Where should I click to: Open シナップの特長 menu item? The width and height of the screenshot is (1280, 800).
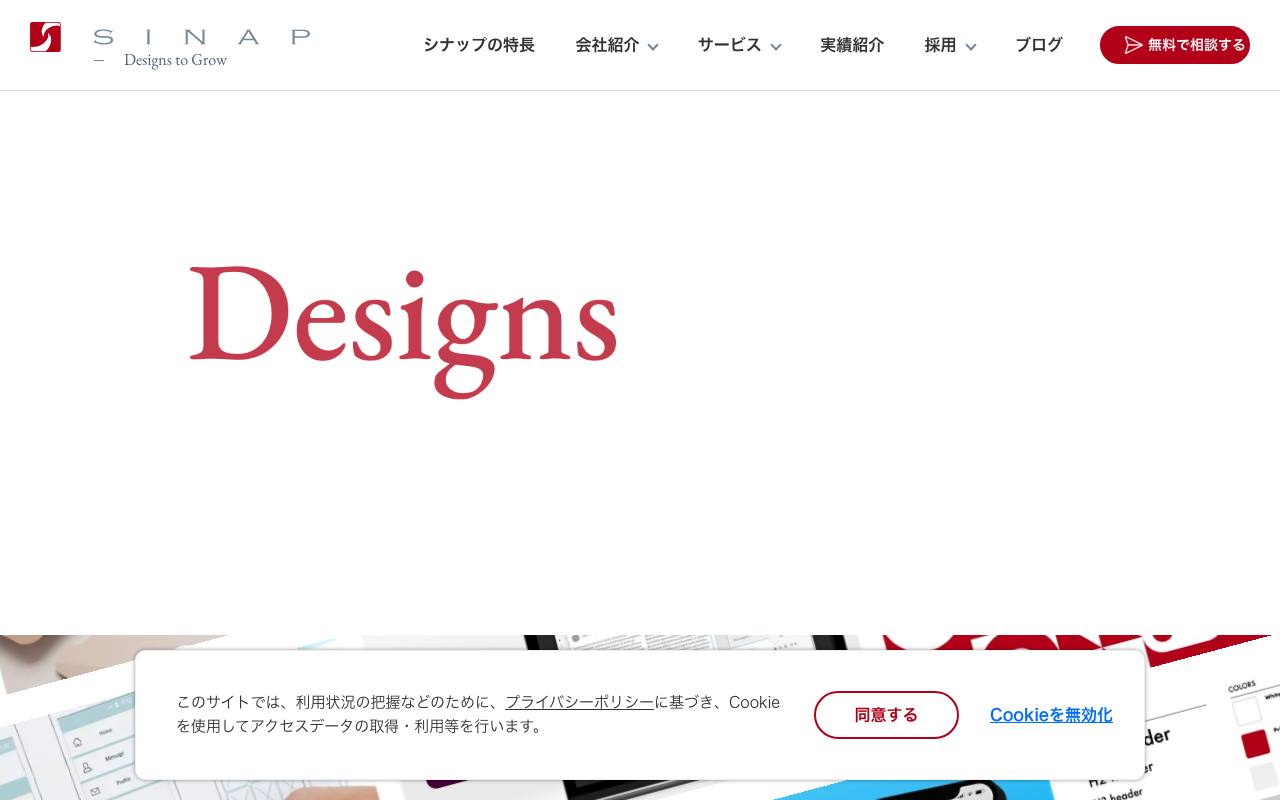click(x=479, y=45)
